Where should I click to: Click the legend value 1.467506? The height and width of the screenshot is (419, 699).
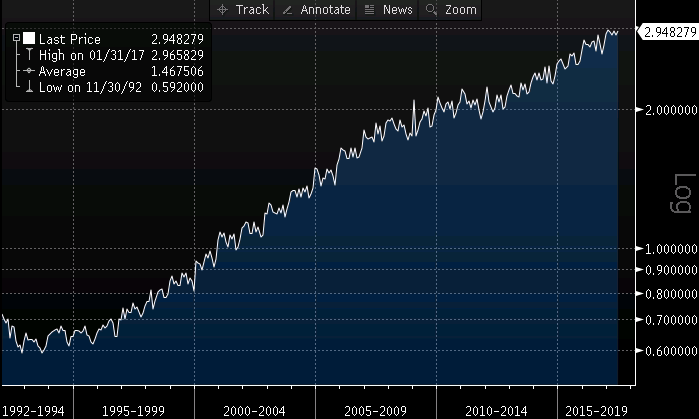pyautogui.click(x=177, y=71)
